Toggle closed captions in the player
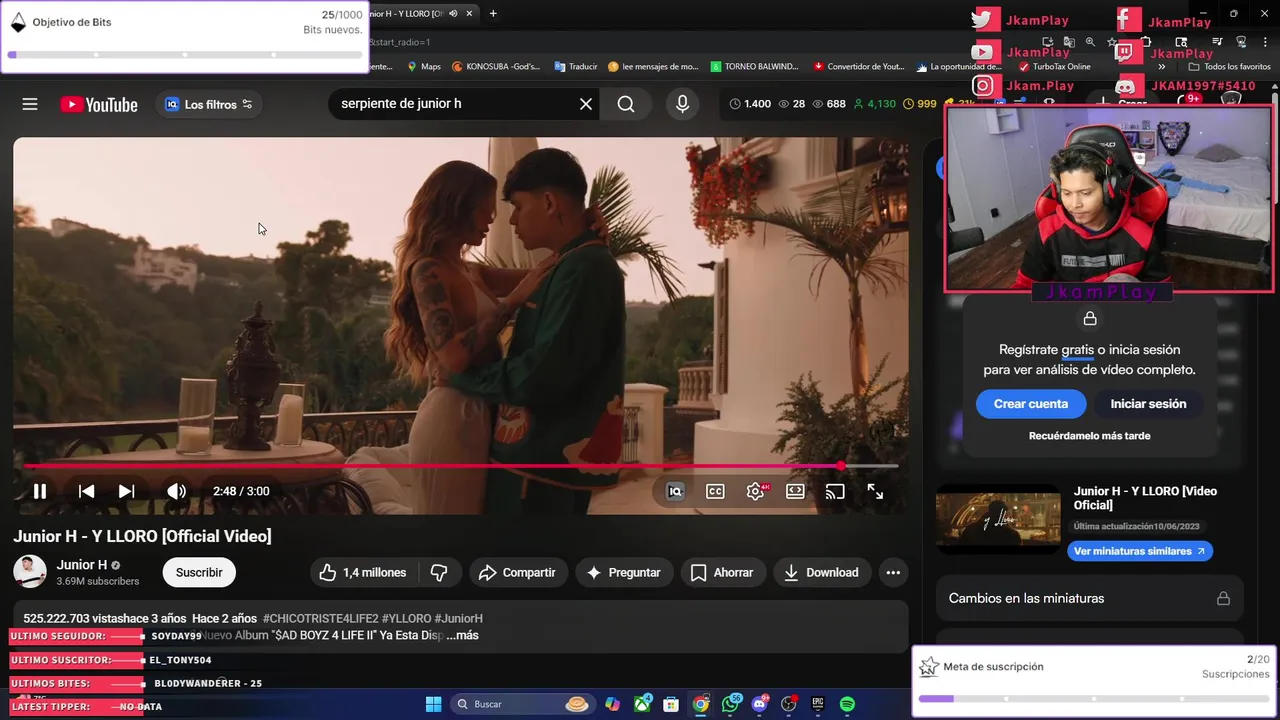This screenshot has width=1280, height=720. 715,491
